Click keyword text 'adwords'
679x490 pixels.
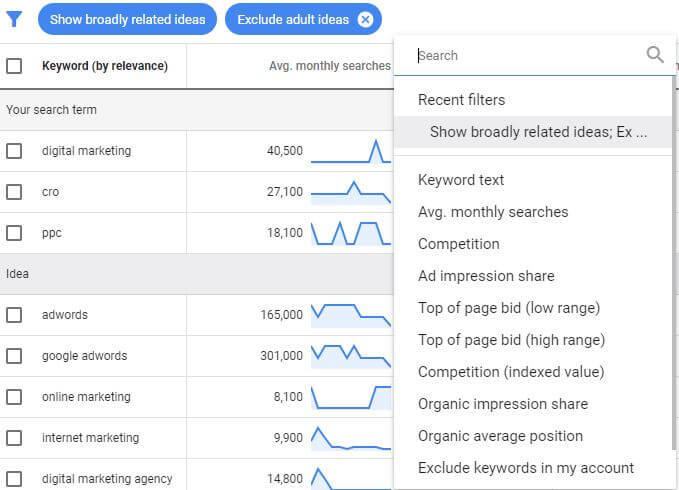(x=65, y=315)
